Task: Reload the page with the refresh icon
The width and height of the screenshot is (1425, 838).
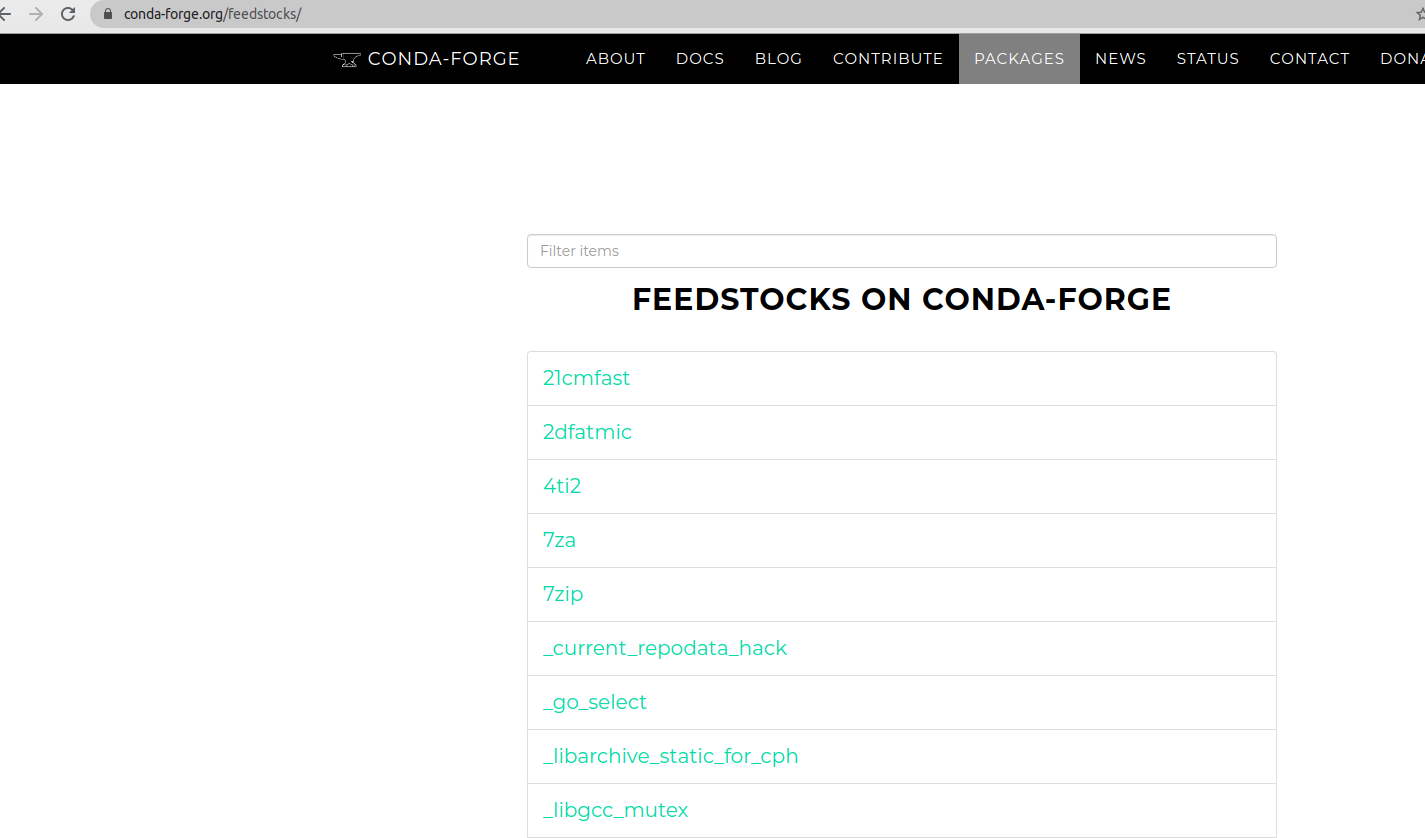Action: pos(68,14)
